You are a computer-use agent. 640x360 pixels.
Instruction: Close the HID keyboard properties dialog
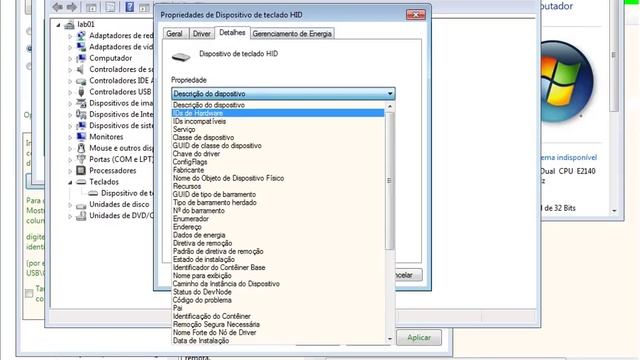coord(416,15)
